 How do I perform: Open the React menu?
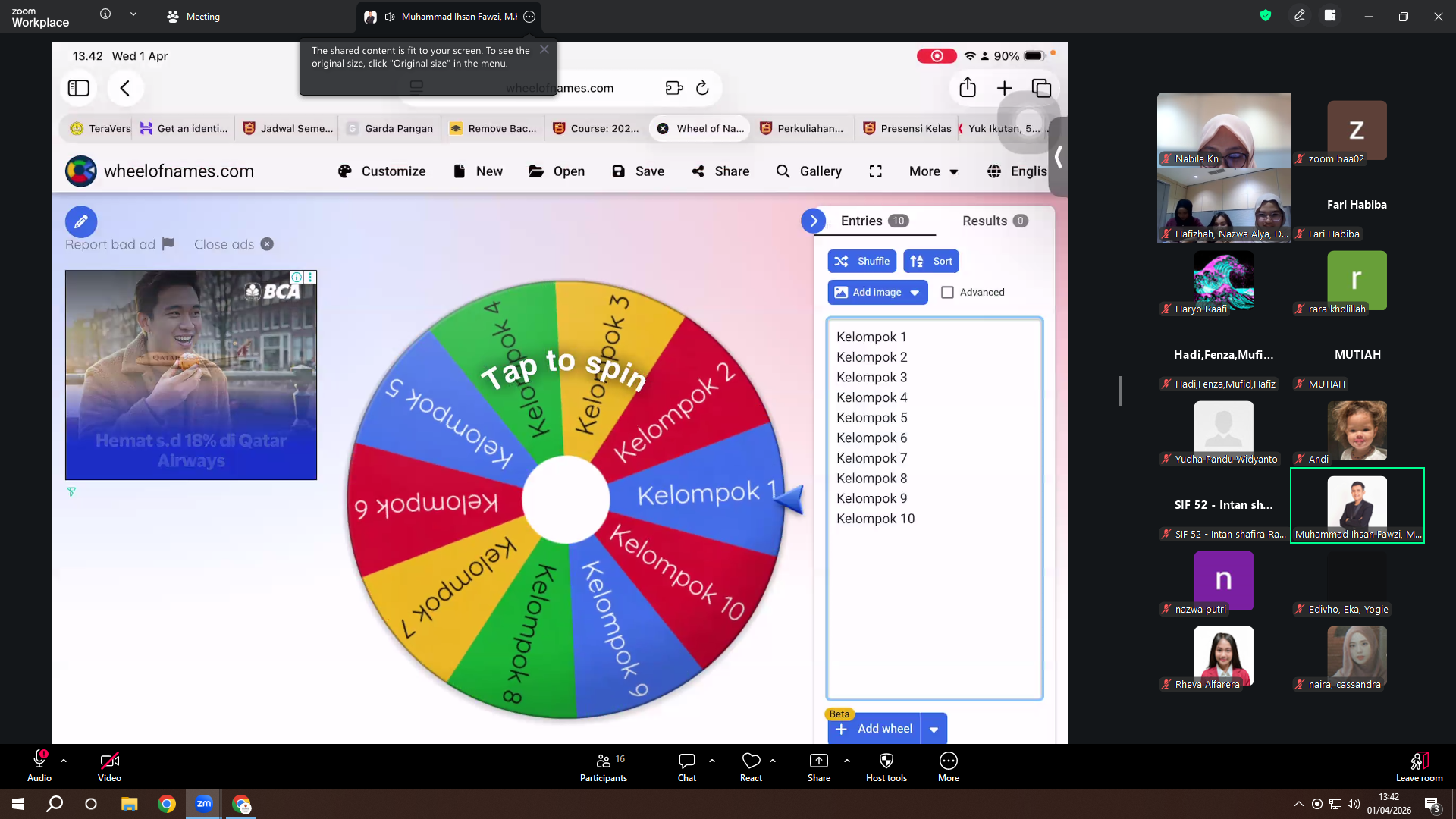pyautogui.click(x=751, y=766)
